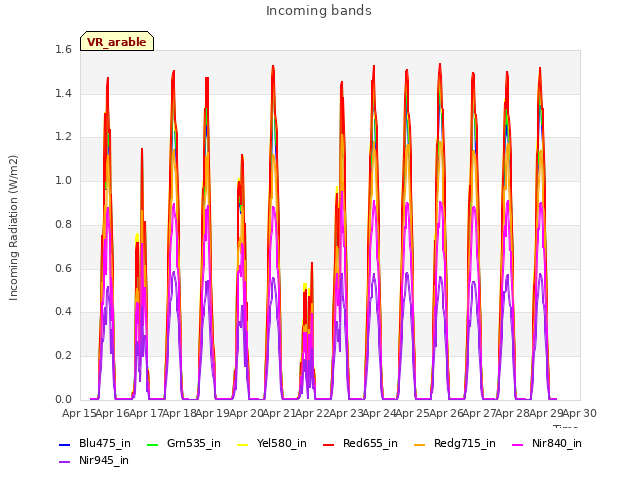This screenshot has width=640, height=480.
Task: Click the Incoming bands chart title
Action: [319, 11]
